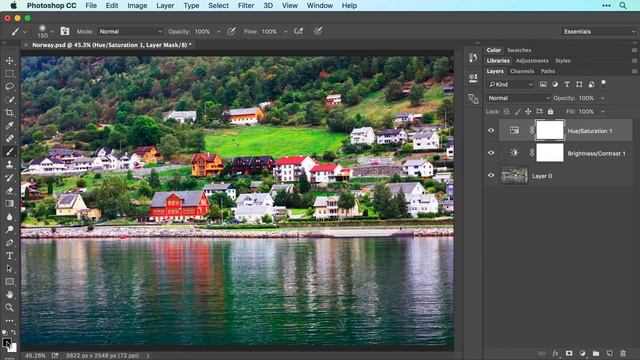
Task: Open the layer Fill dropdown arrow
Action: pyautogui.click(x=603, y=111)
